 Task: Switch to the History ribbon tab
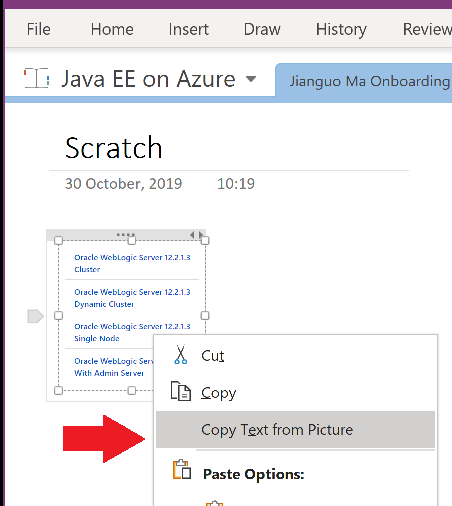(341, 30)
